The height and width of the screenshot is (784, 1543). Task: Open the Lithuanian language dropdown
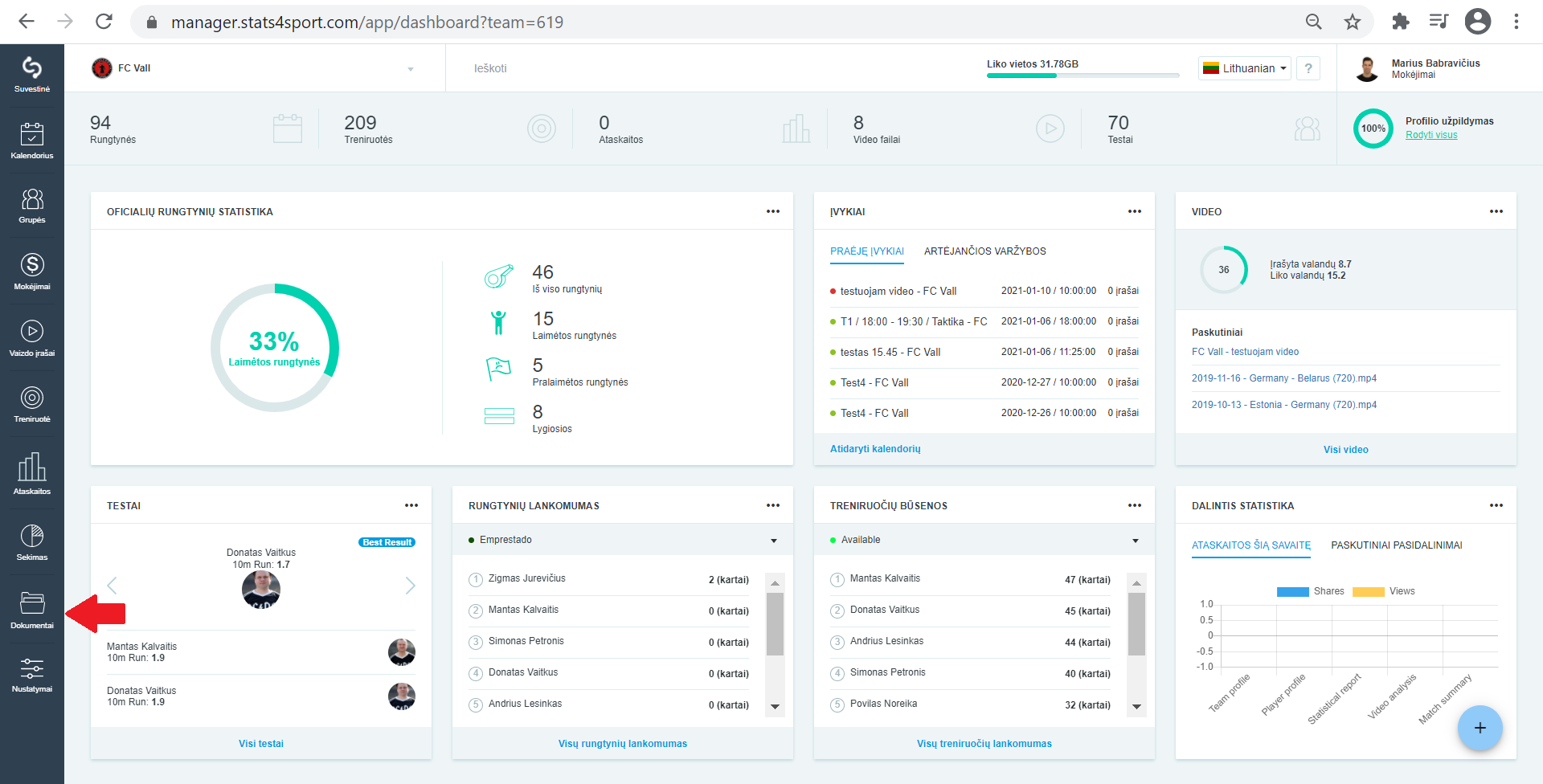tap(1244, 68)
